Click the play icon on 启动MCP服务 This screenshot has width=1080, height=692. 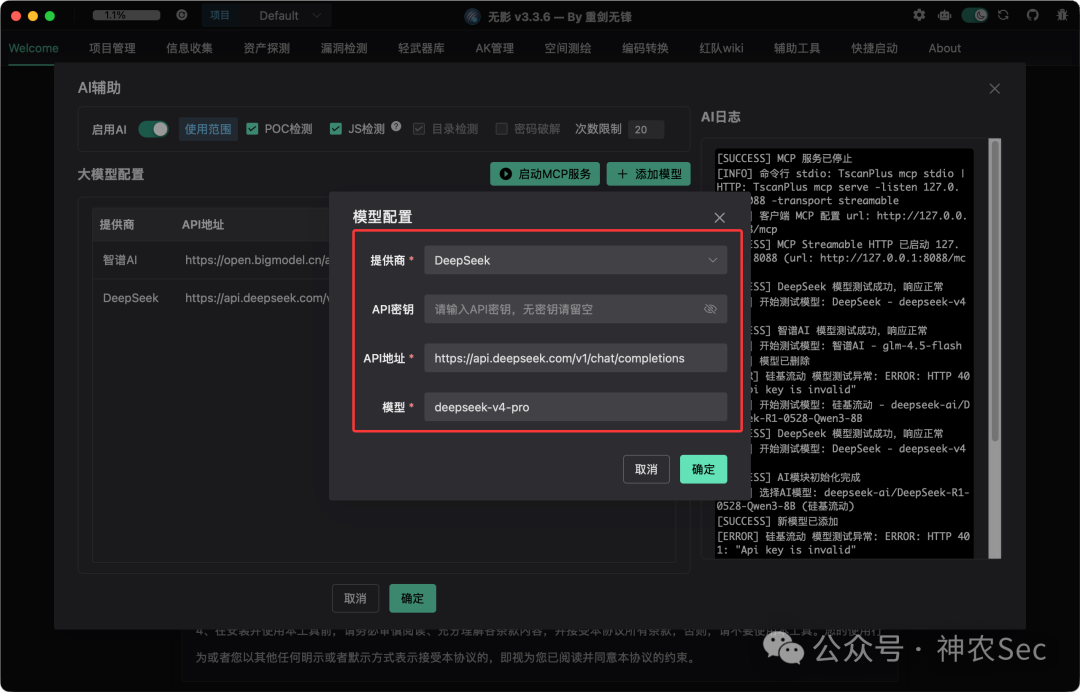[506, 174]
